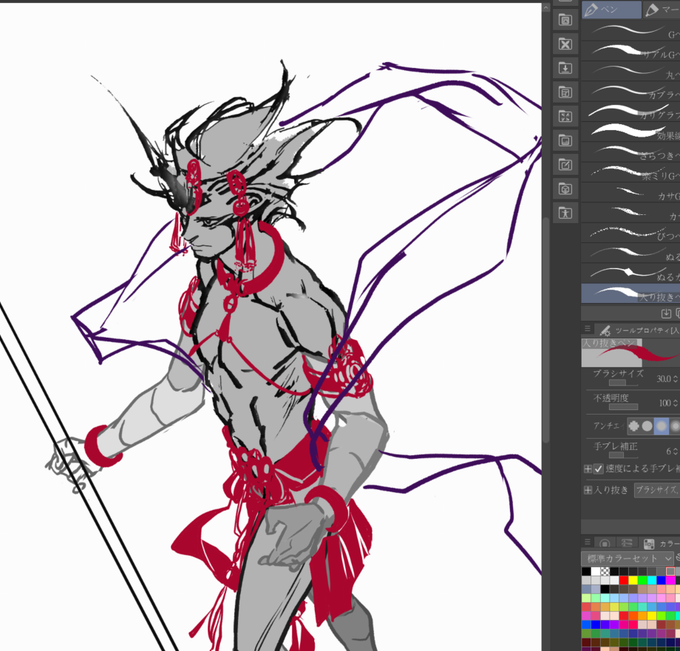The height and width of the screenshot is (651, 680).
Task: Select the カリグラフィ brush
Action: point(631,111)
